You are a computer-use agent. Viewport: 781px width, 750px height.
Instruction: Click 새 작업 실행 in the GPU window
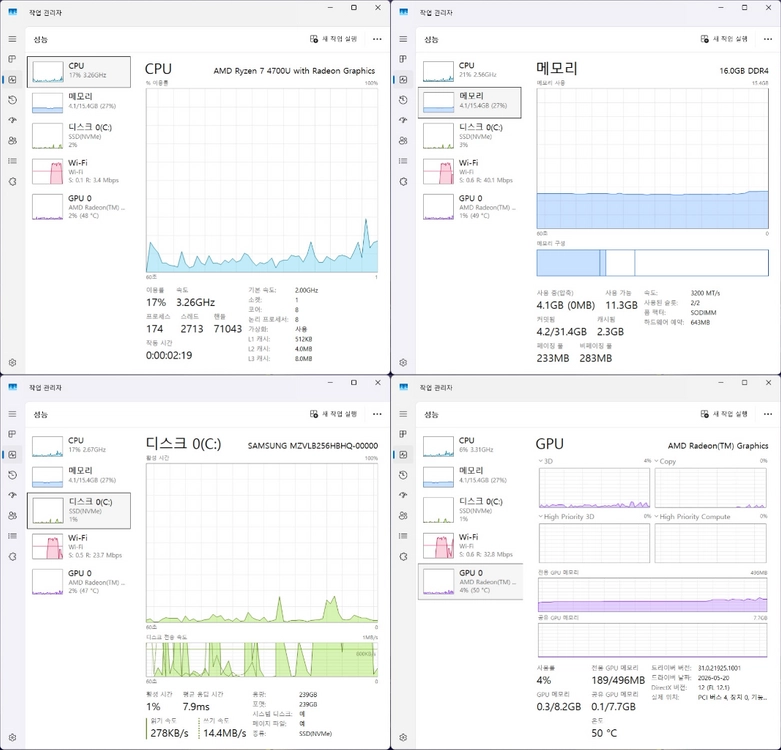click(x=724, y=414)
